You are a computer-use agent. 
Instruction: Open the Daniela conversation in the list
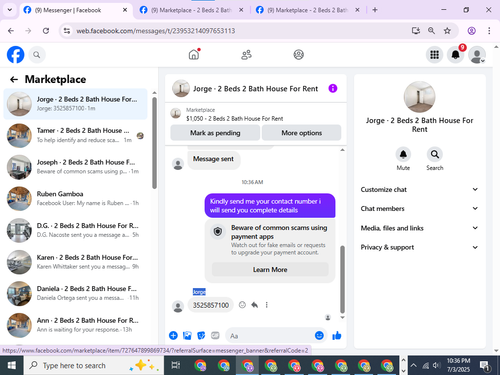(x=75, y=294)
